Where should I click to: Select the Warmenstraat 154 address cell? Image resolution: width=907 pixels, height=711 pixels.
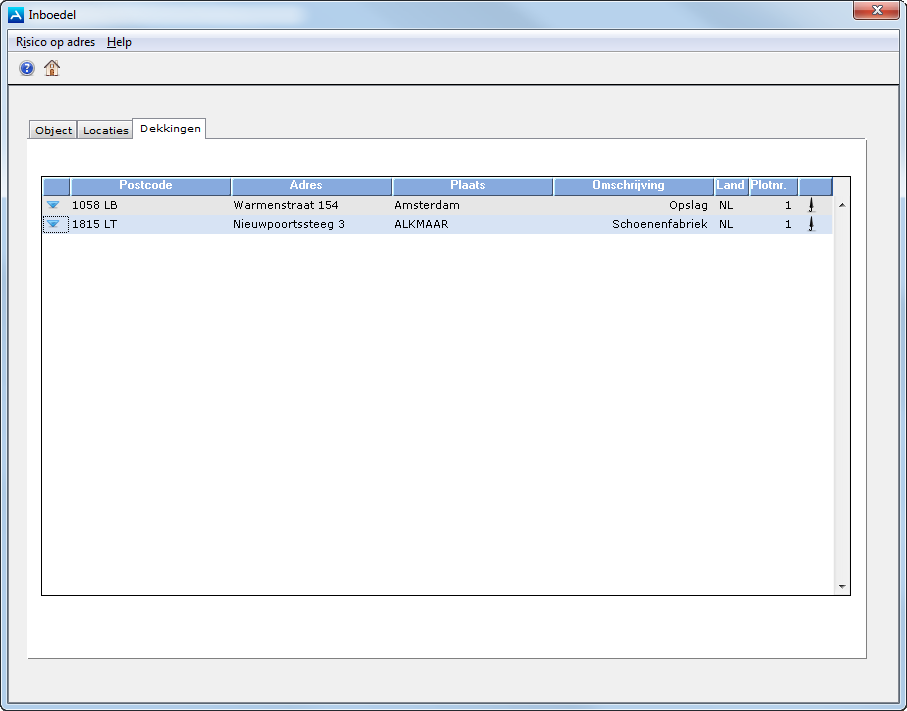click(286, 205)
